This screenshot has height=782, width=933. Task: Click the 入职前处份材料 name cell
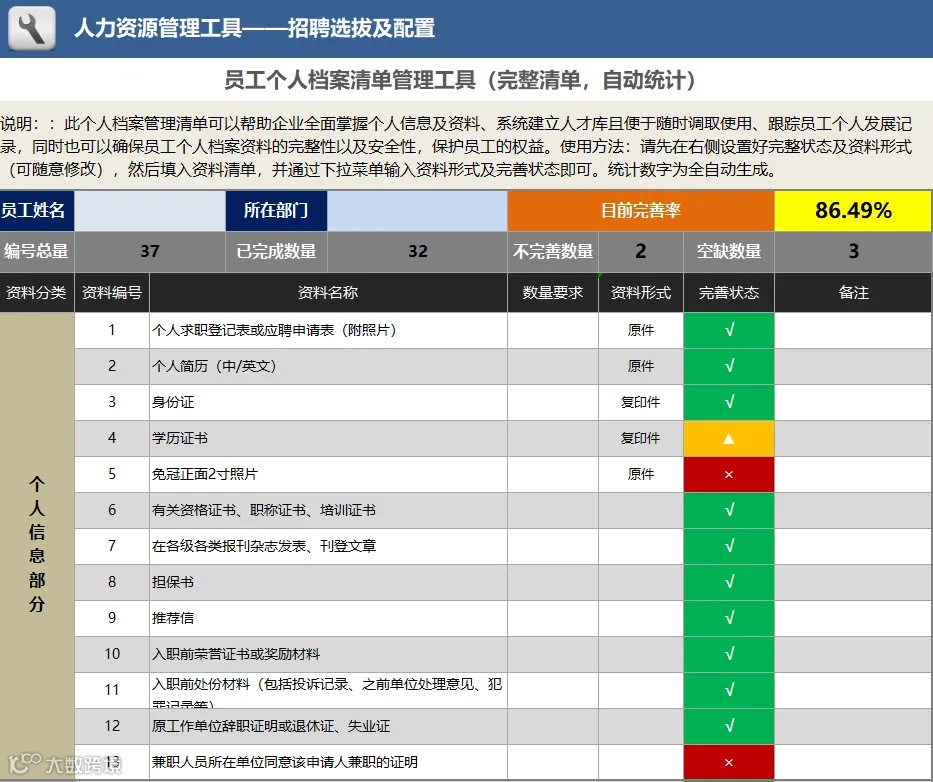click(328, 690)
